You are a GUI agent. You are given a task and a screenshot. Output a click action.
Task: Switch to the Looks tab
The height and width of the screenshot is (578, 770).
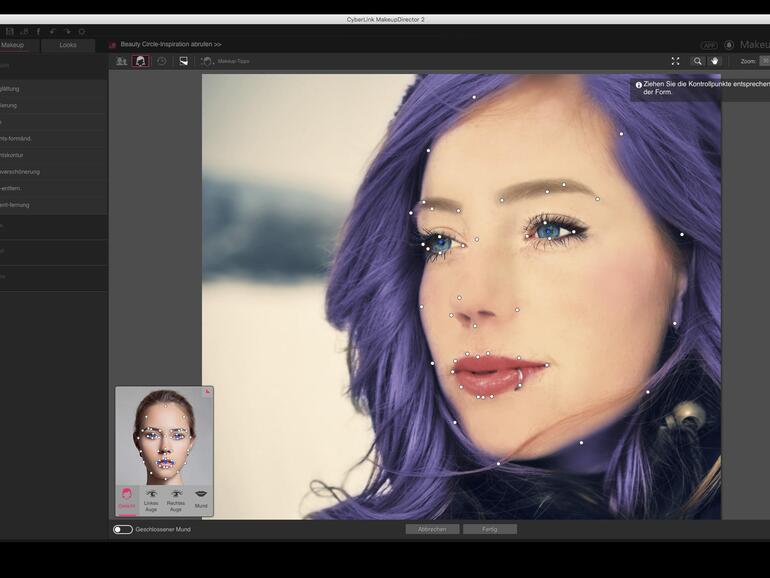68,45
